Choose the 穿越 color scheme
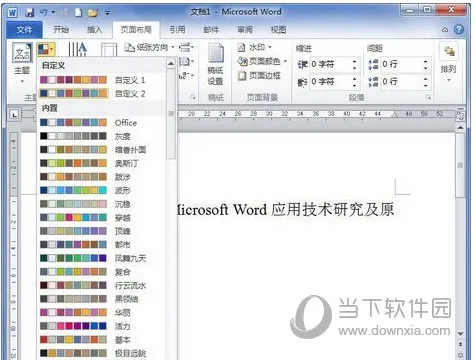The height and width of the screenshot is (360, 475). tap(101, 218)
